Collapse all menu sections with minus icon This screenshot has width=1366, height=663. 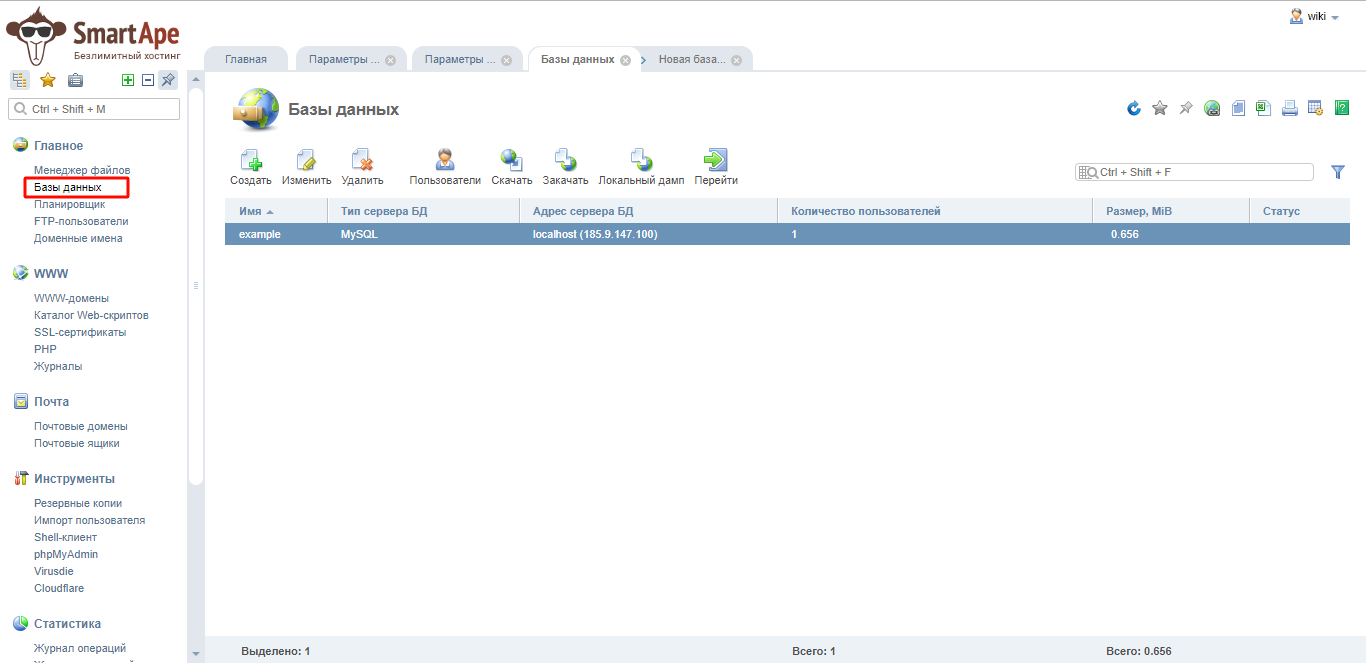coord(148,80)
